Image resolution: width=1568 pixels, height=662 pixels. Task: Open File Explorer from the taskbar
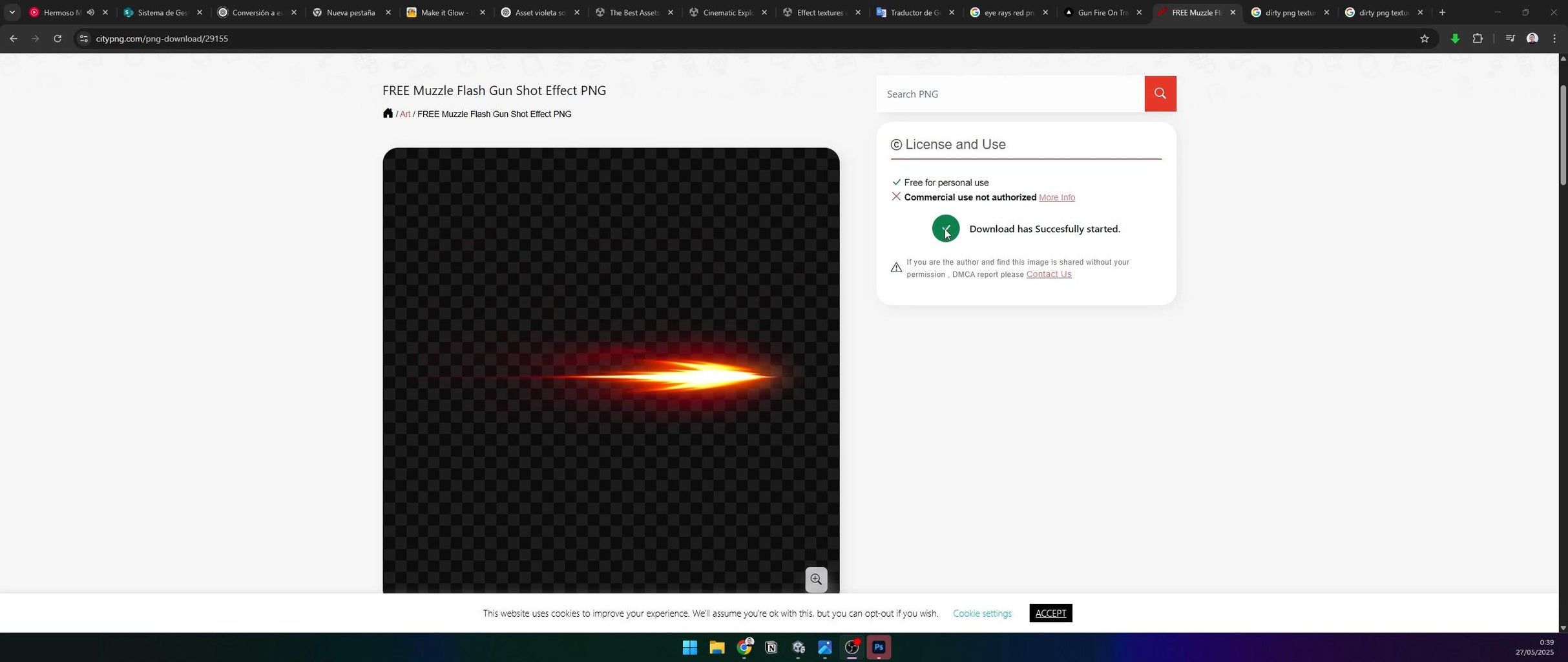(717, 647)
